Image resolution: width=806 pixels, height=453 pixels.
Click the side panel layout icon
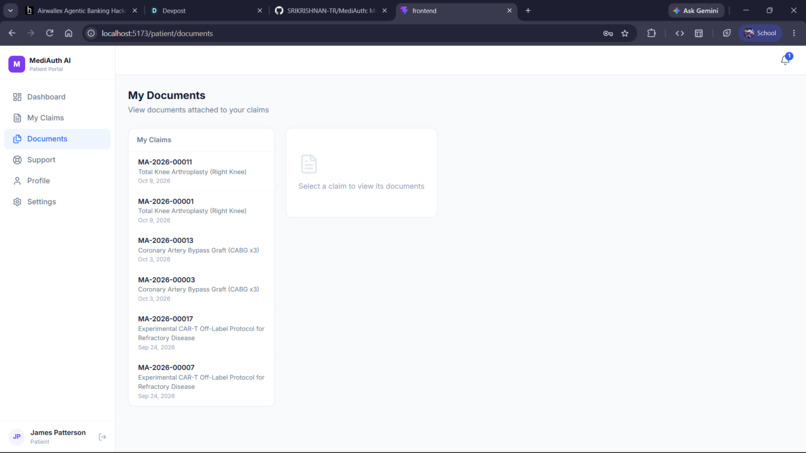[x=699, y=33]
